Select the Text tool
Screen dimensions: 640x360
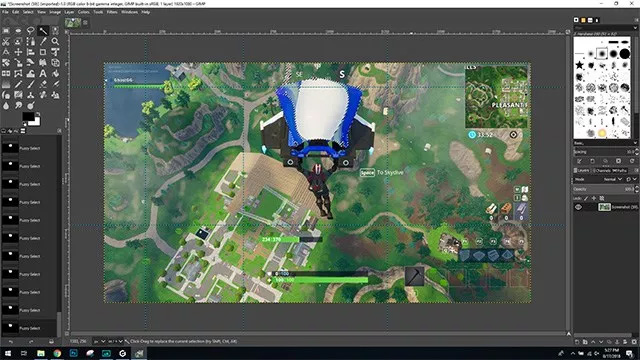43,73
